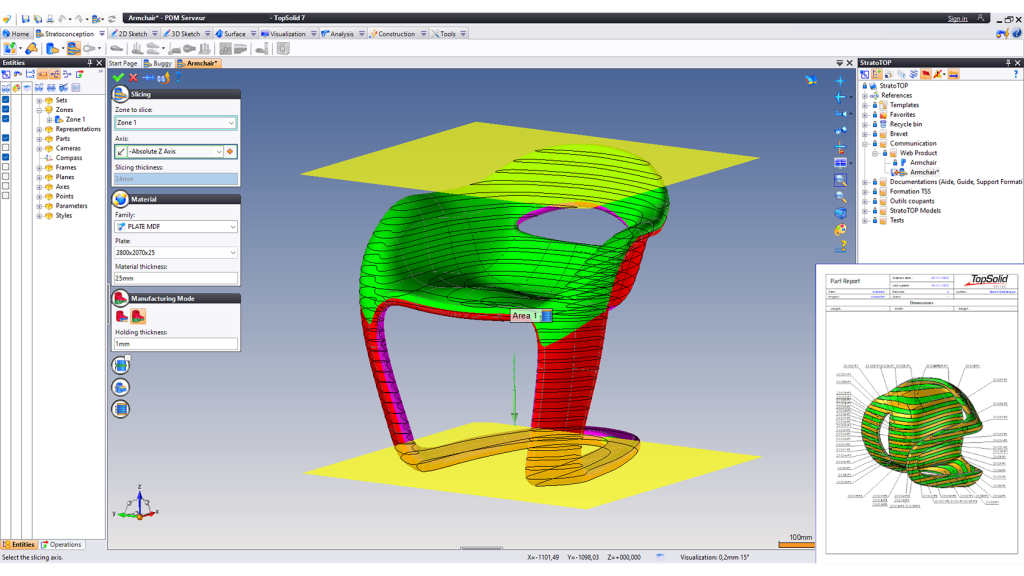The image size is (1024, 576).
Task: Click the orange arrows icon in StratoTOP toolbar
Action: point(953,74)
